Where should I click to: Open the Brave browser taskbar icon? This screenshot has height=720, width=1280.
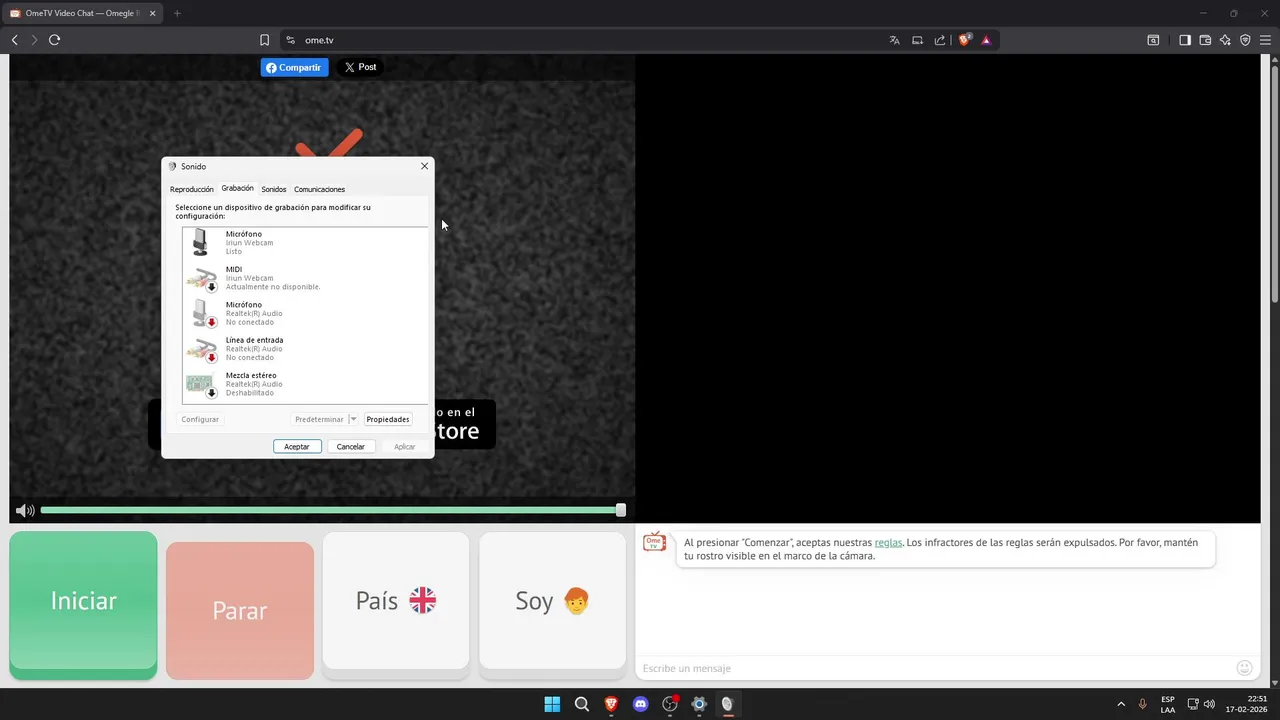click(611, 704)
